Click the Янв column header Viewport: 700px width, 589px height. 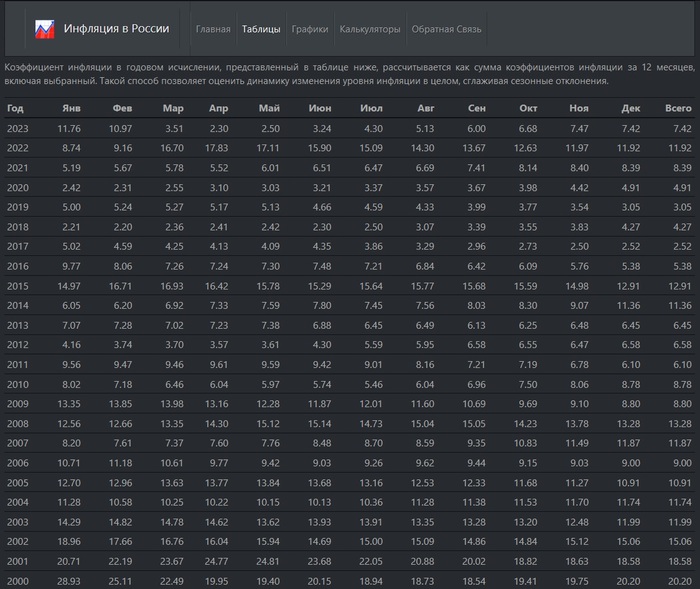click(x=71, y=108)
